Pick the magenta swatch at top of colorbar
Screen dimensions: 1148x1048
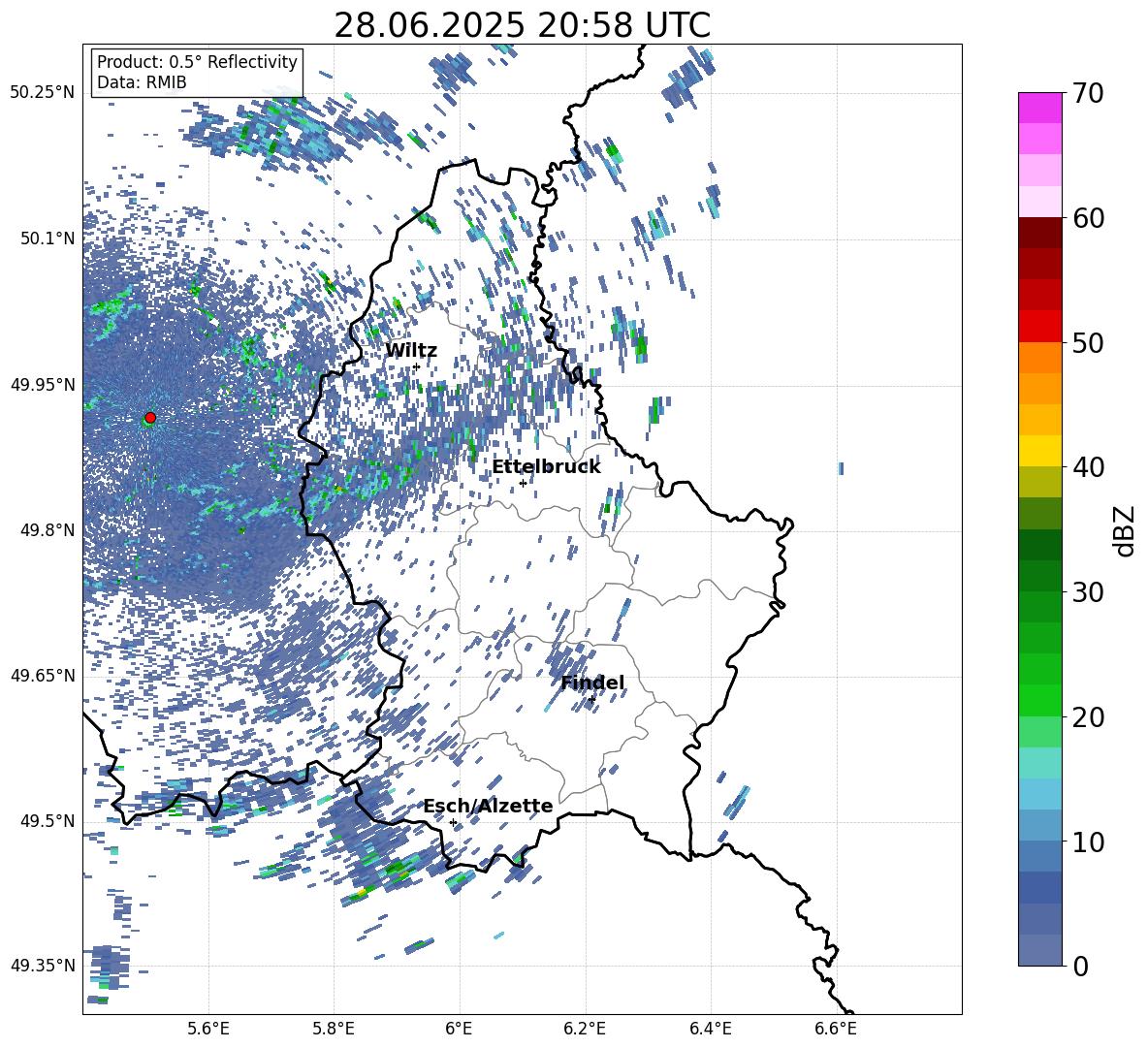pos(1039,109)
